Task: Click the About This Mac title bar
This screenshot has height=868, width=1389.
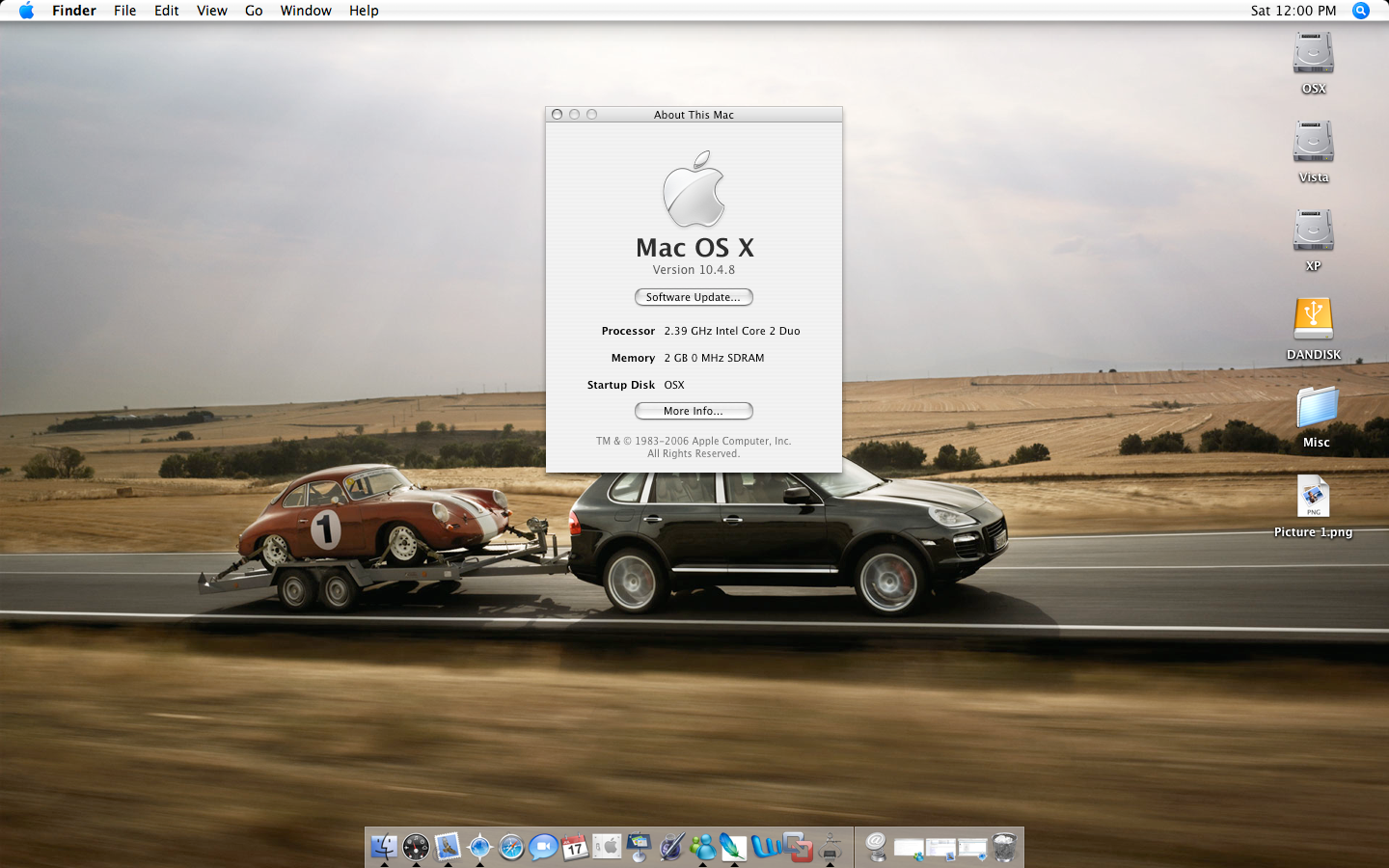Action: pos(694,114)
